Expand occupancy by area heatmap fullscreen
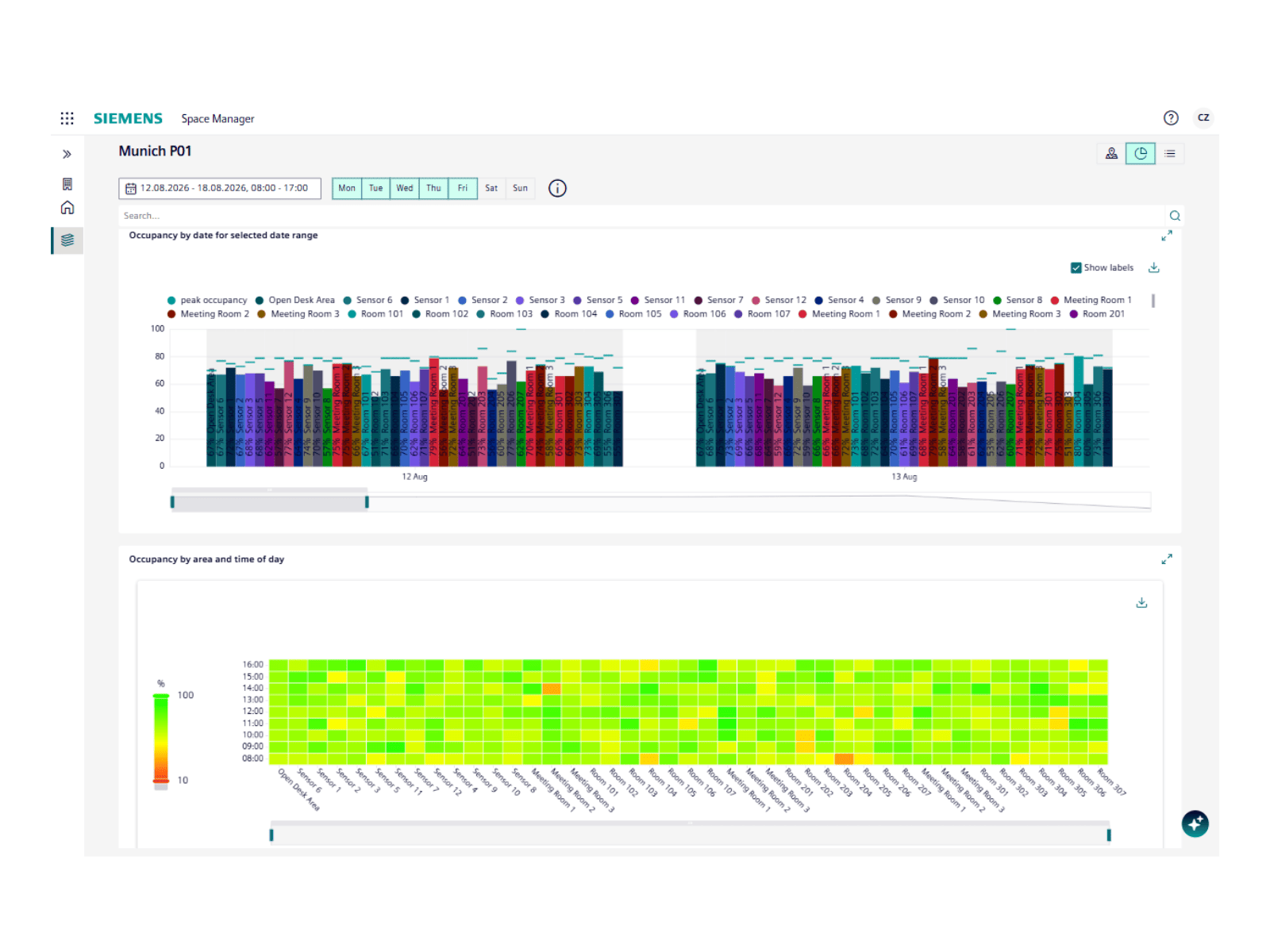The height and width of the screenshot is (952, 1270). (x=1167, y=559)
